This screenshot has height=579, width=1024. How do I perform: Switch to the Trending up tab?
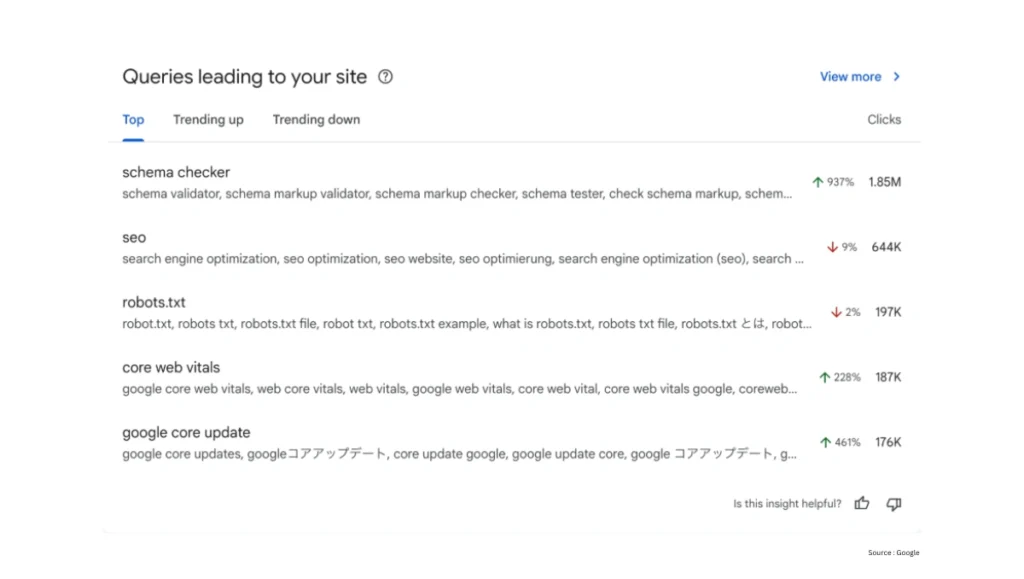tap(208, 119)
